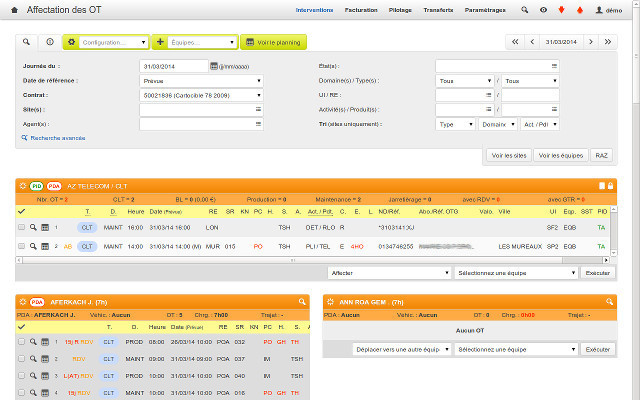This screenshot has width=640, height=400.
Task: Click the Journée du date field
Action: (x=174, y=66)
